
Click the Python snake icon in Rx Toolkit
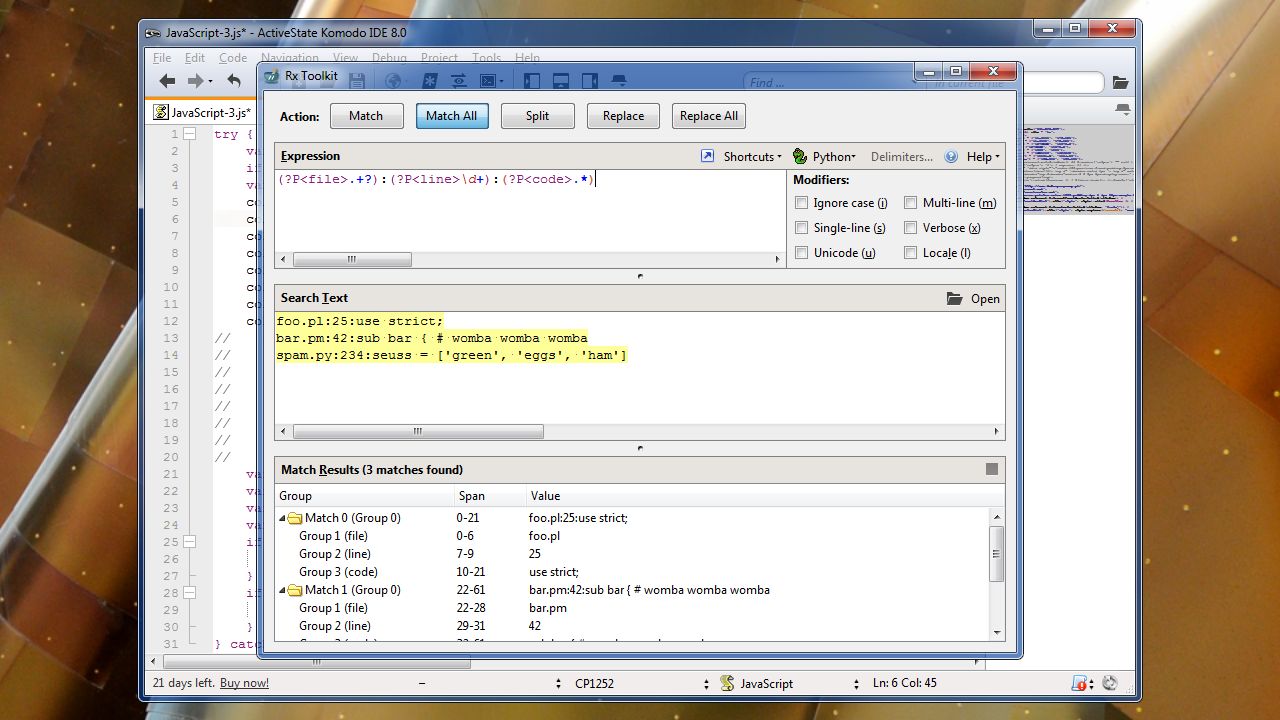tap(800, 156)
